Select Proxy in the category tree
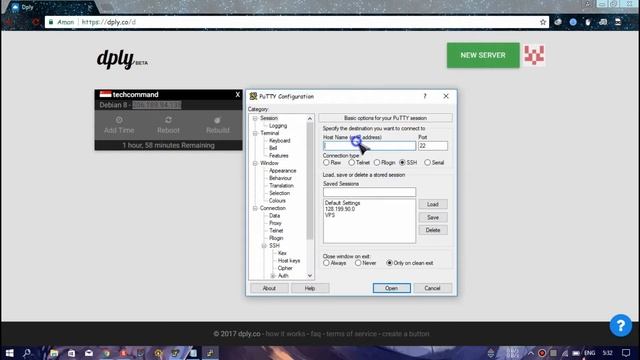 [x=275, y=223]
